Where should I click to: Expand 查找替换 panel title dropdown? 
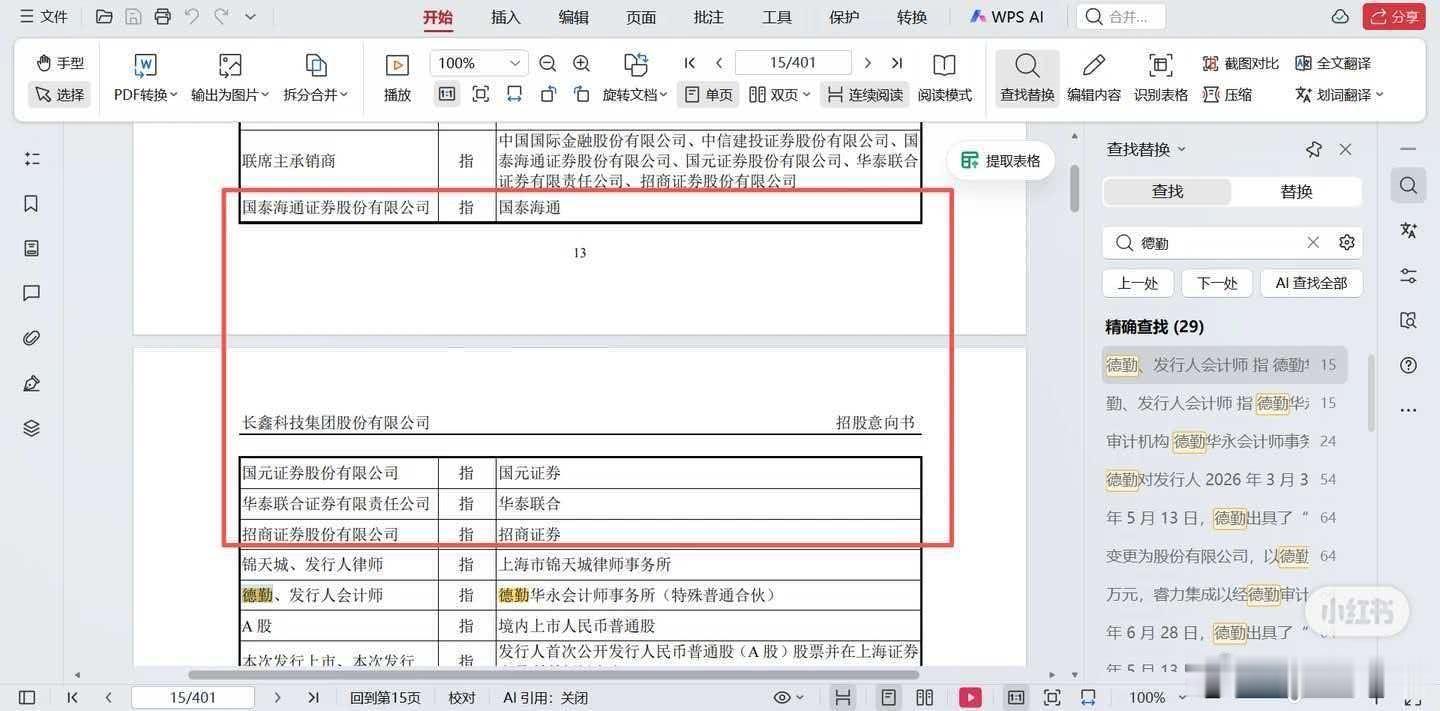click(x=1181, y=149)
